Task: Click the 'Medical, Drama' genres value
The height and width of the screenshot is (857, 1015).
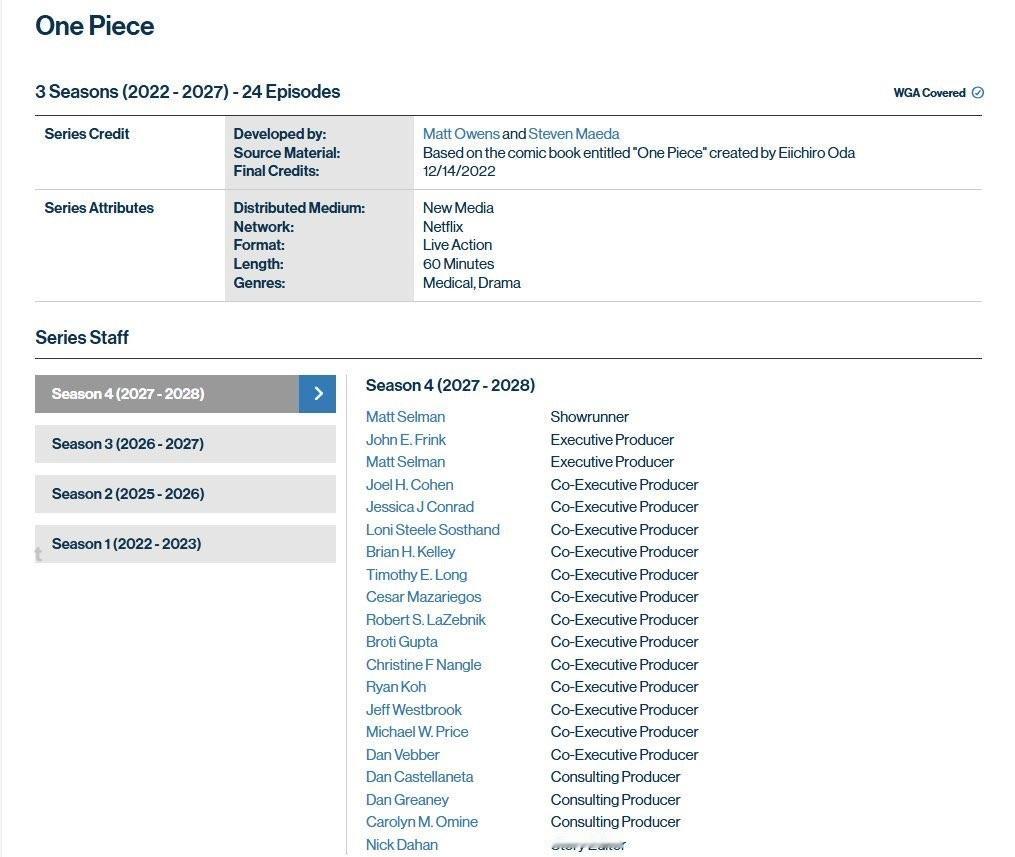Action: click(471, 283)
